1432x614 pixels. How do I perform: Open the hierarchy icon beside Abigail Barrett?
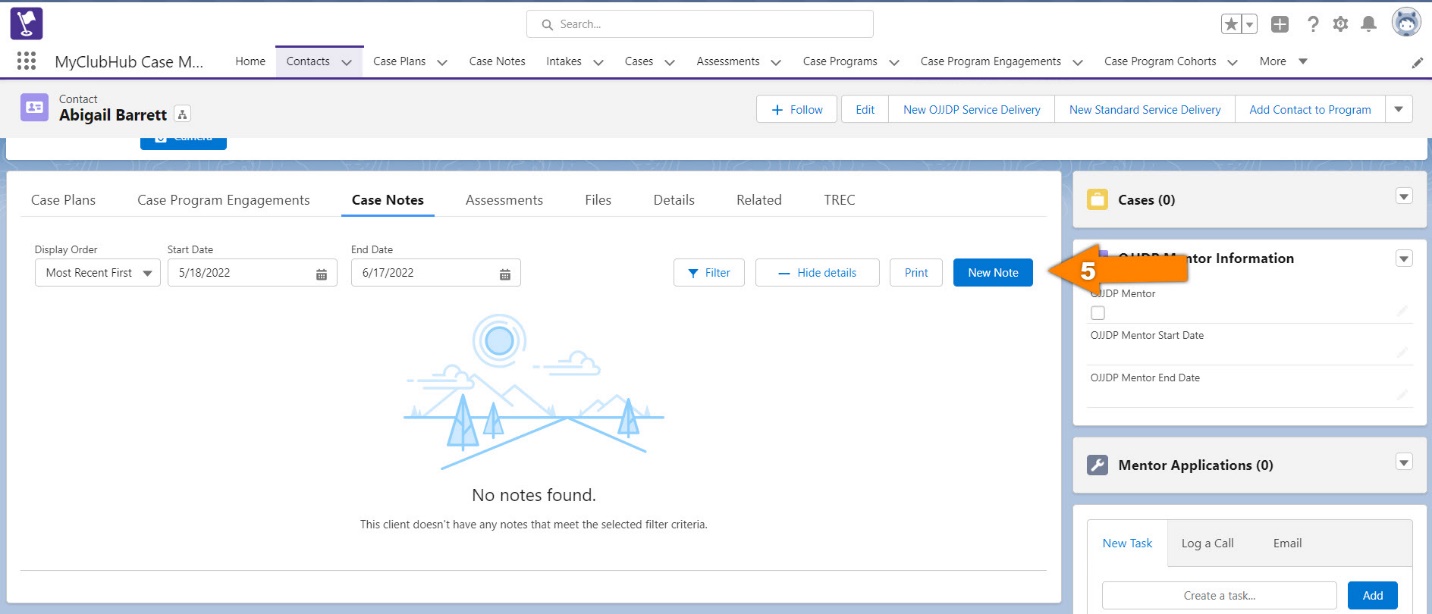pos(182,114)
